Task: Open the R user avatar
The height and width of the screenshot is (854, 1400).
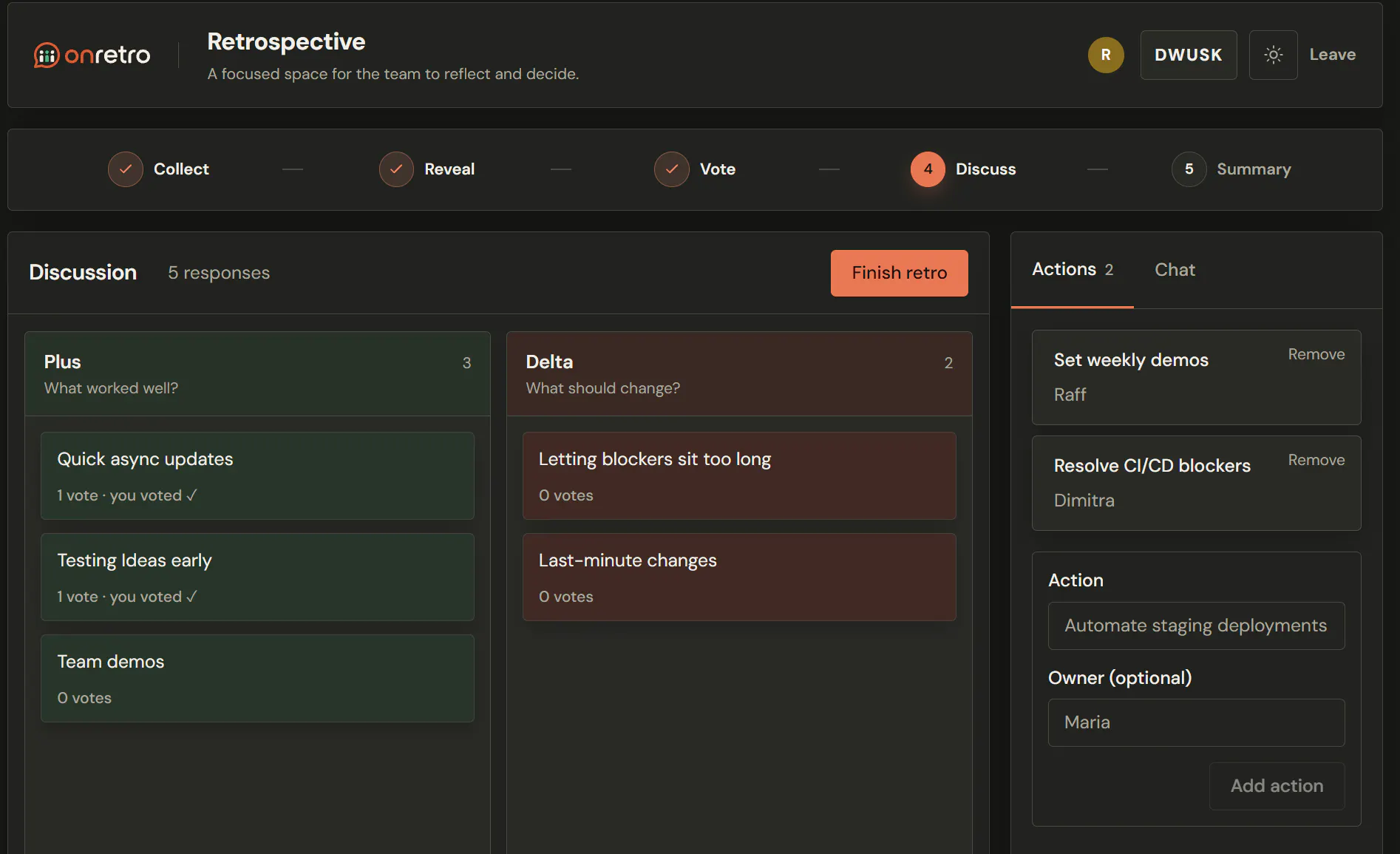Action: pyautogui.click(x=1106, y=55)
